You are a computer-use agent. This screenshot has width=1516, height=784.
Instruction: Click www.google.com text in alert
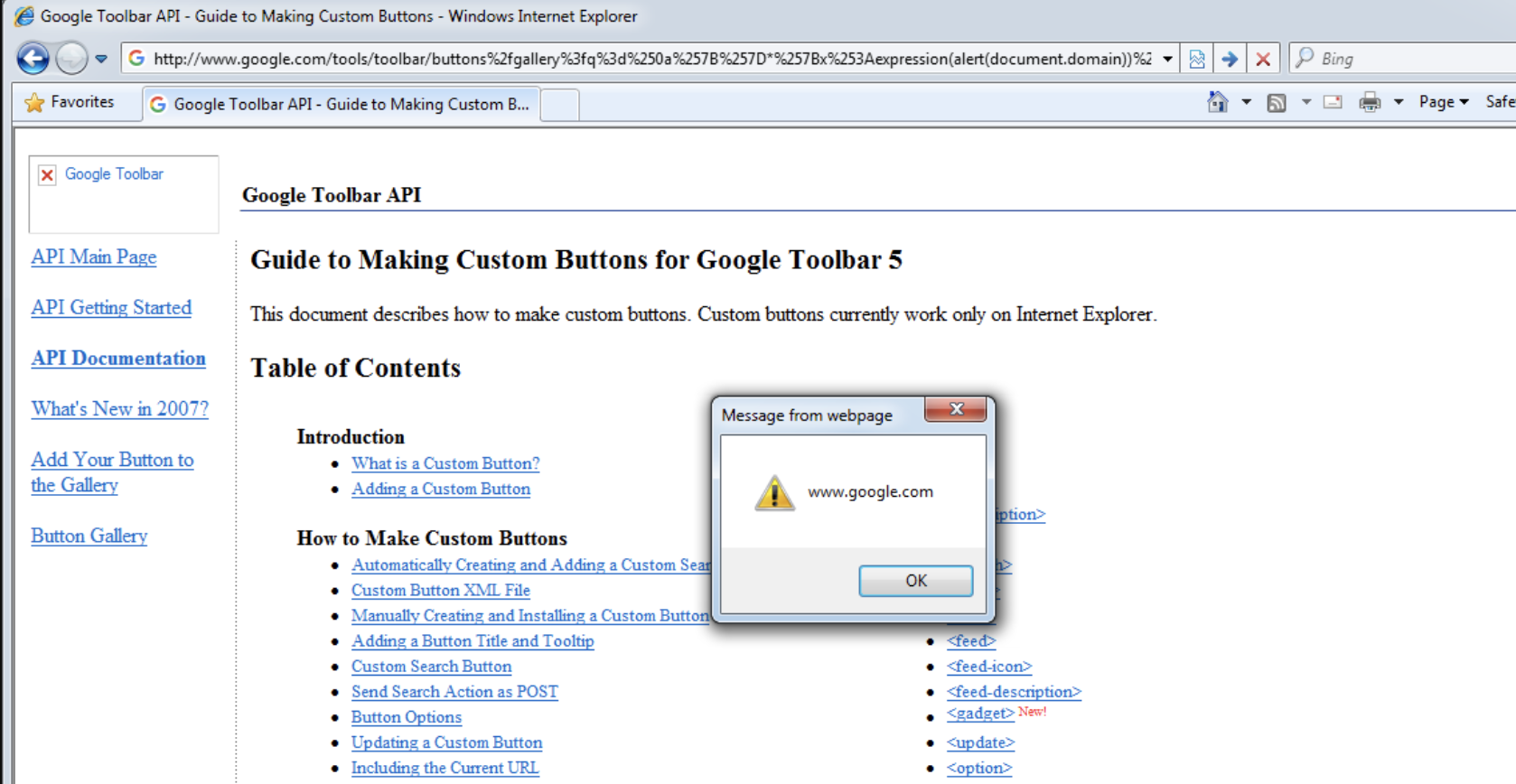click(870, 491)
